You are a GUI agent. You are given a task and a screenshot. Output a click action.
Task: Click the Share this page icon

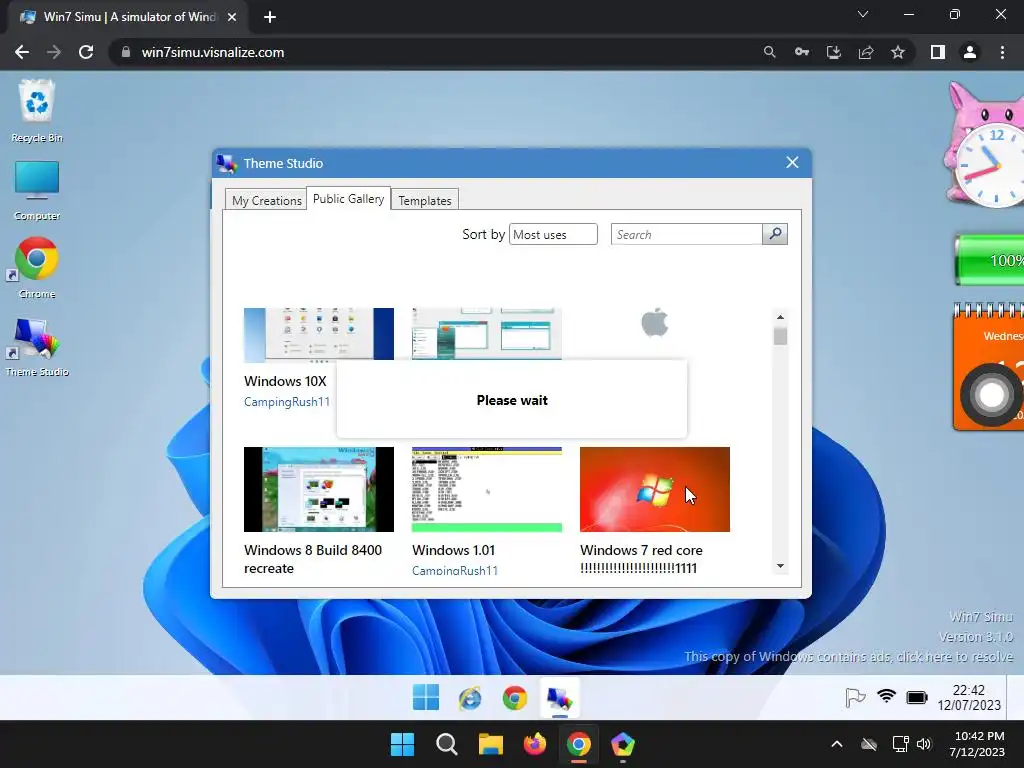866,52
